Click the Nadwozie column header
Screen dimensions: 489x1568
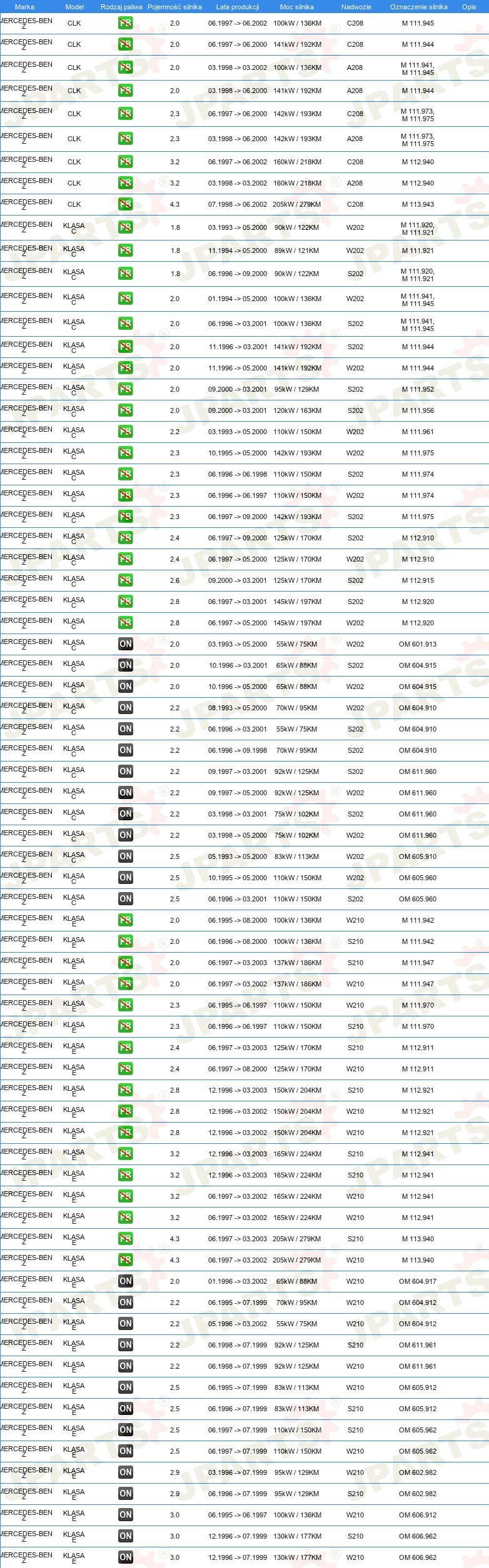coord(356,7)
